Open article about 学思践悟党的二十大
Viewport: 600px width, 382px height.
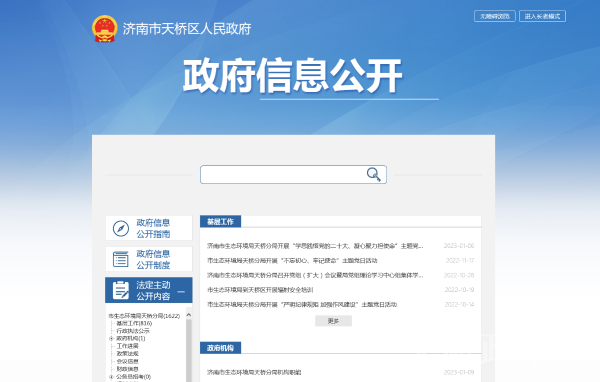[x=315, y=246]
